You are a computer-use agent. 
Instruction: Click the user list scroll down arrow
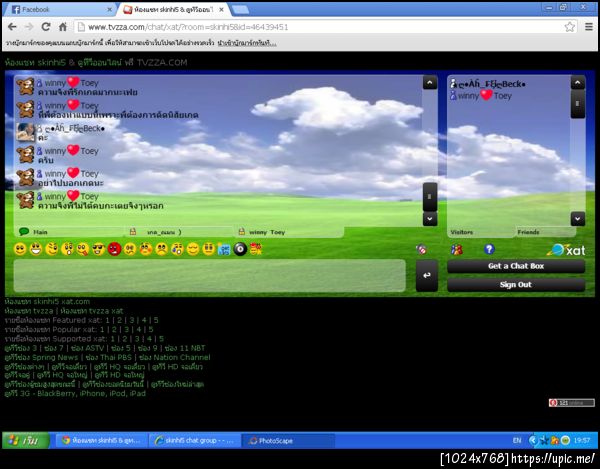578,219
